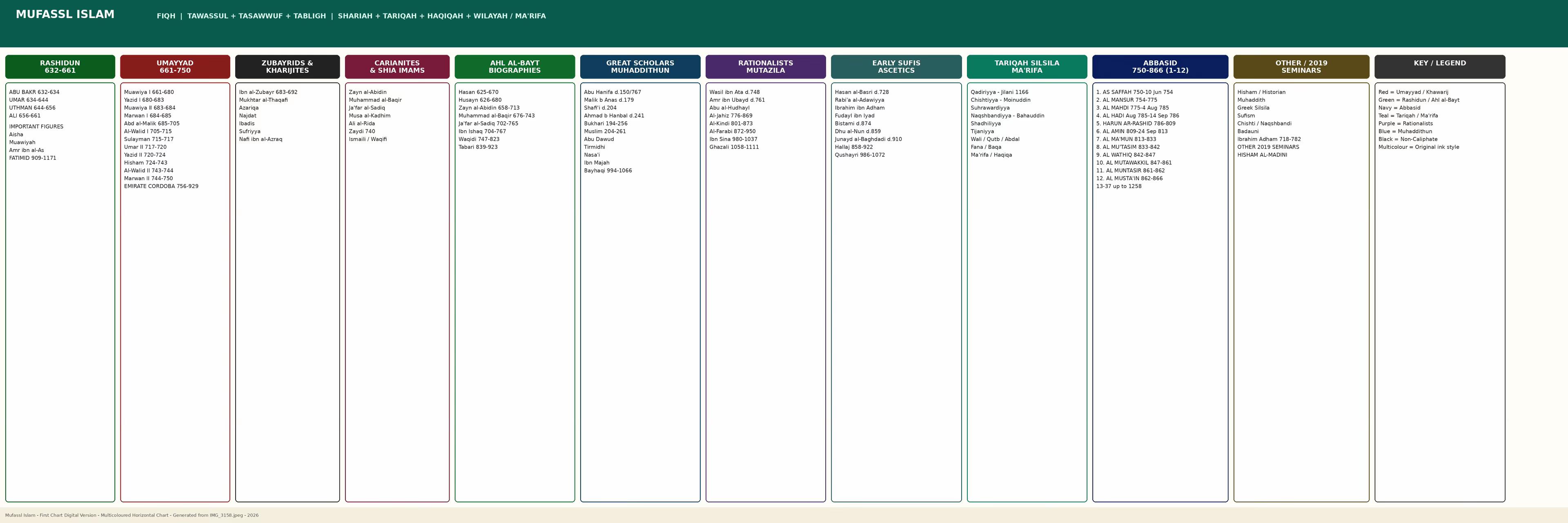Viewport: 1568px width, 523px height.
Task: Select the GREAT SCHOLARS MUHADDITHUN header
Action: (640, 67)
